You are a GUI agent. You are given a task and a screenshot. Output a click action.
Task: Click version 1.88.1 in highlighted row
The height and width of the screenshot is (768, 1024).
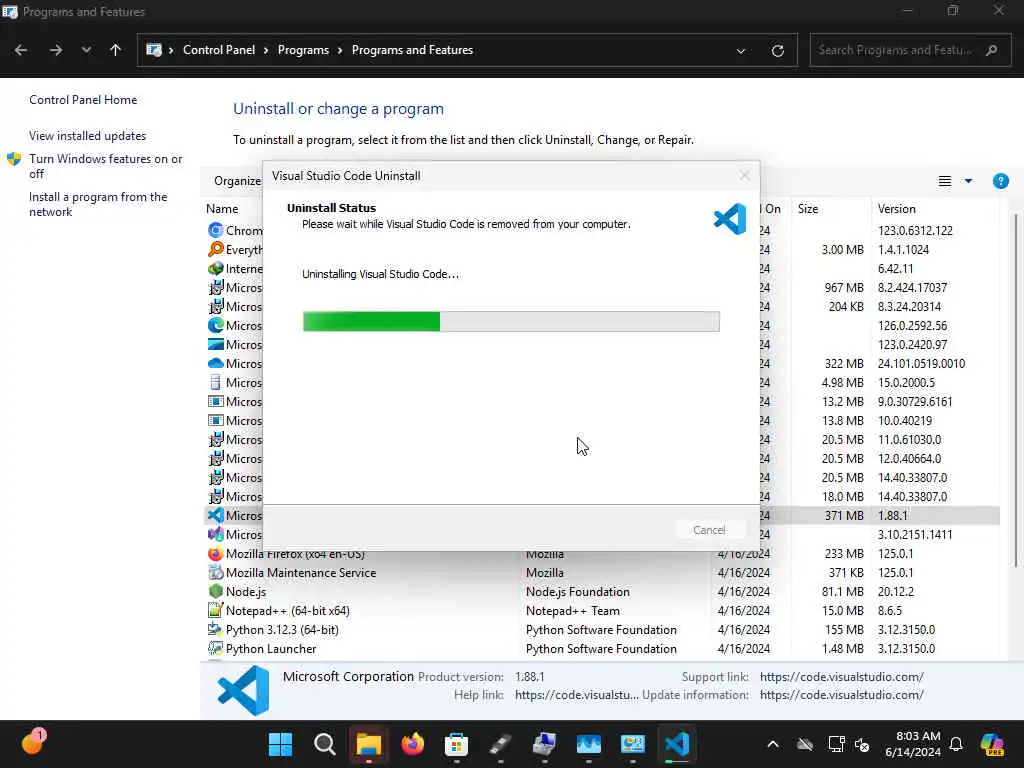click(892, 516)
